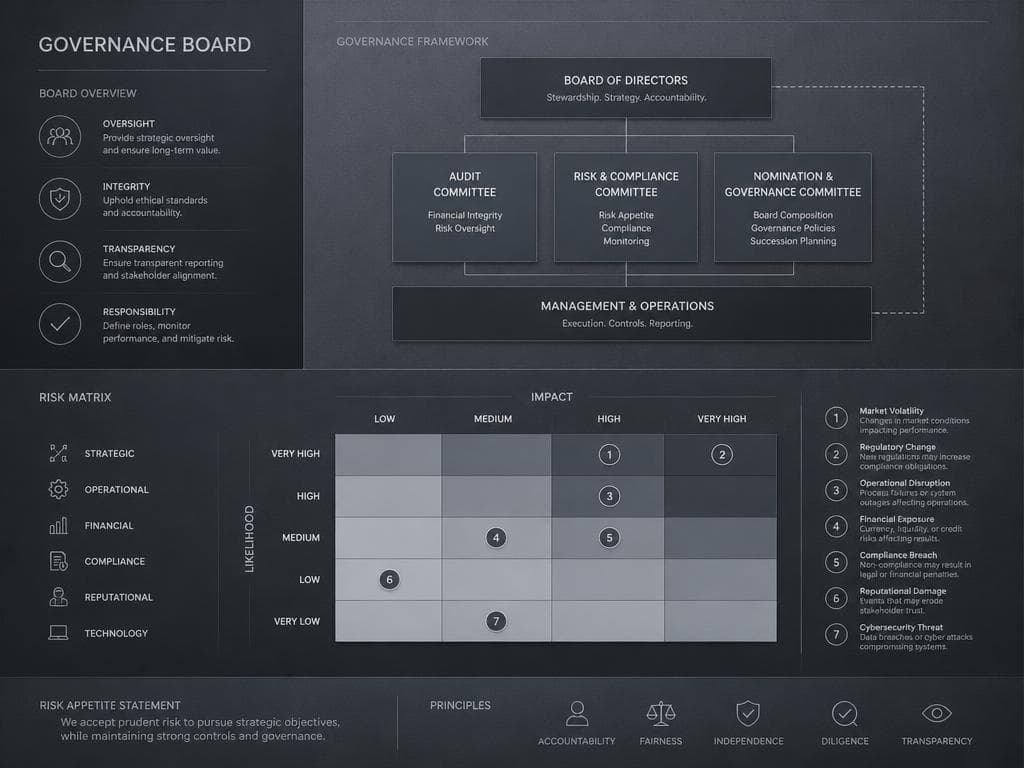Select the Audit Committee box
The height and width of the screenshot is (768, 1024).
coord(464,207)
